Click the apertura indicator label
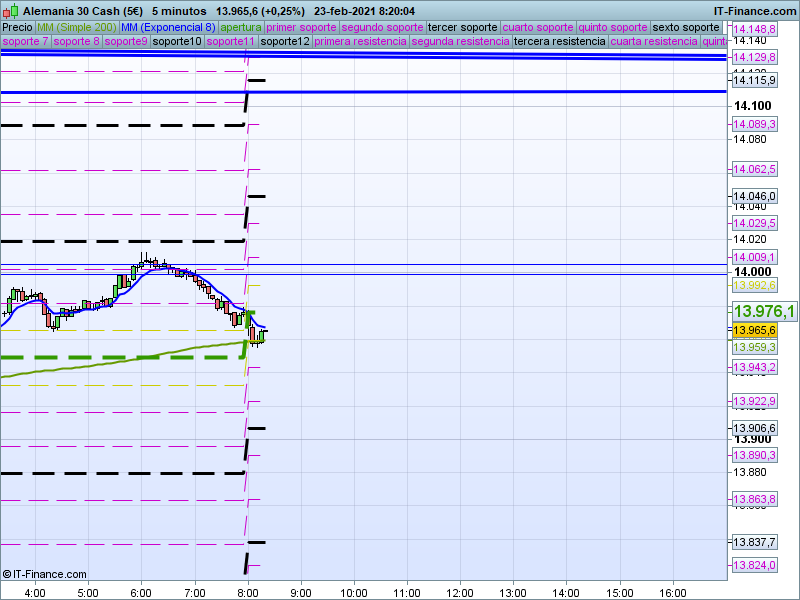 coord(240,27)
